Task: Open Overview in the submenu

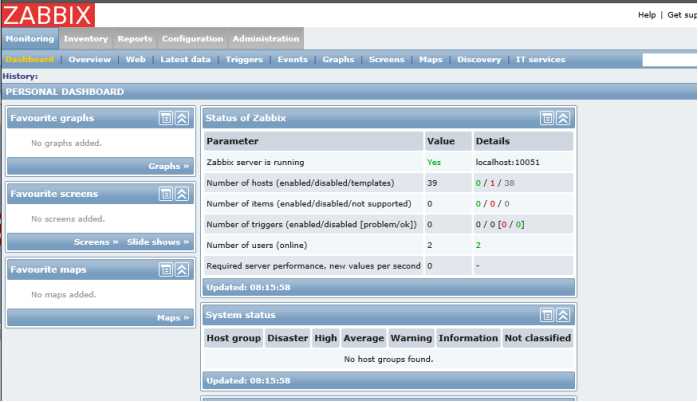Action: click(89, 60)
